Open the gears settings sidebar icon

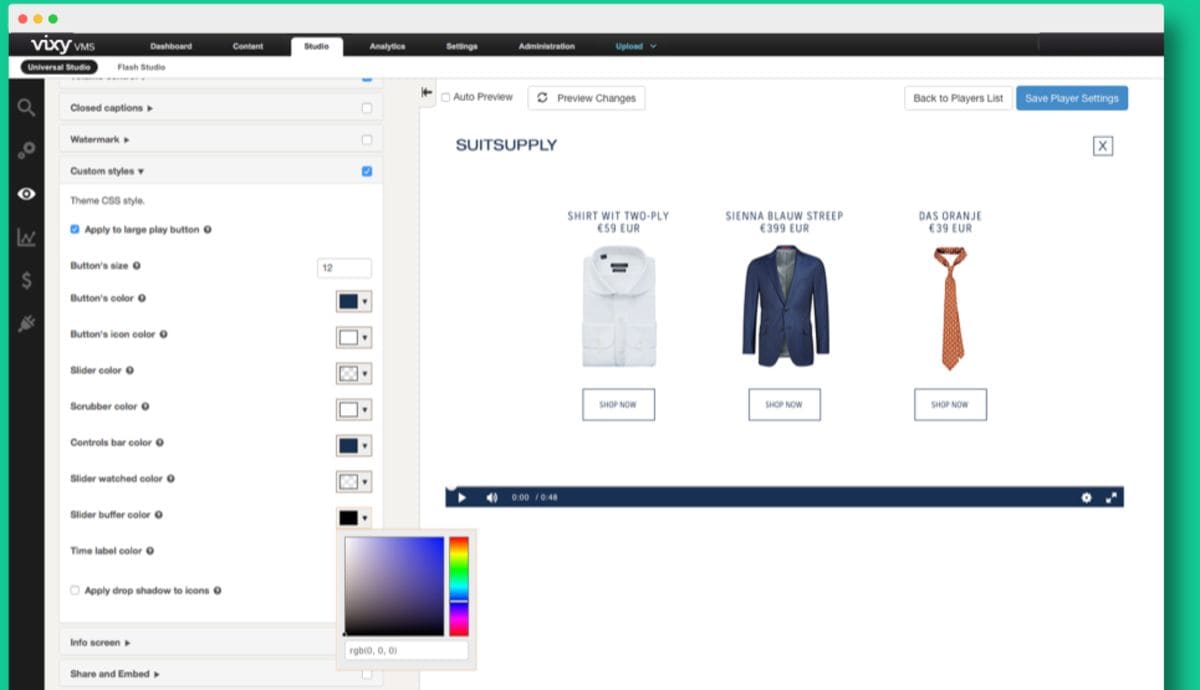[27, 150]
